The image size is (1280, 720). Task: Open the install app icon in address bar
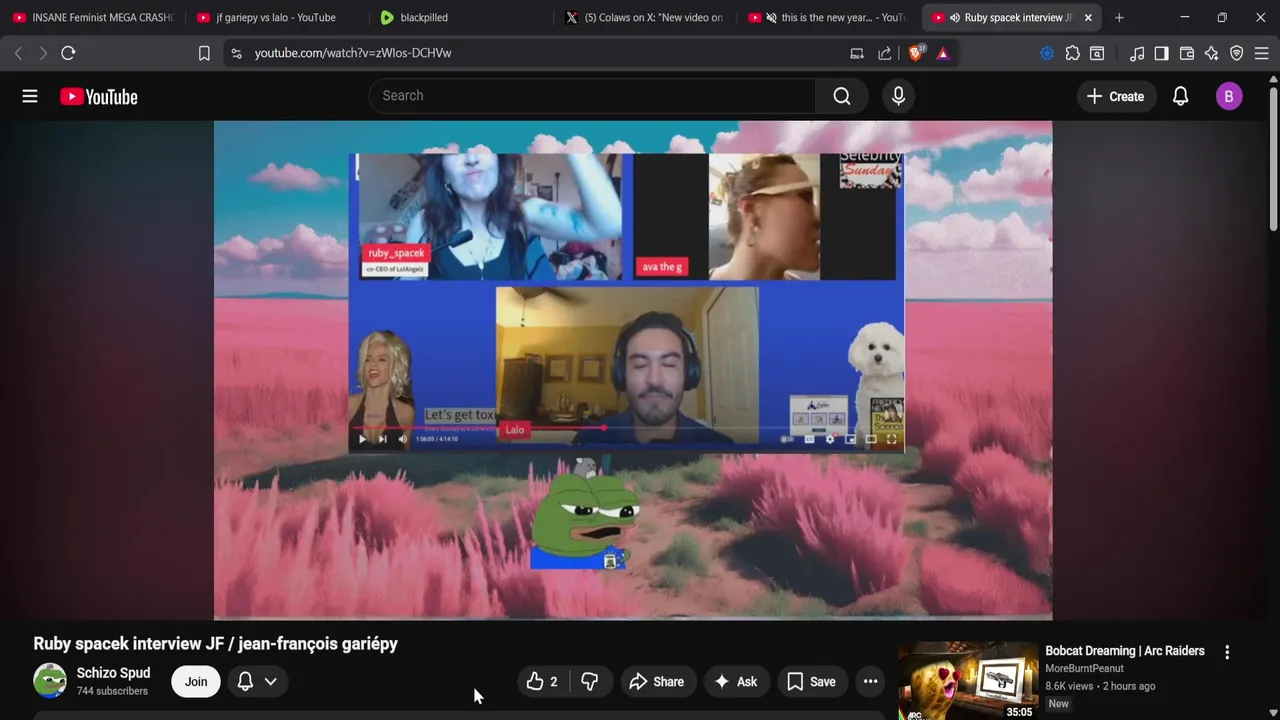click(x=857, y=53)
